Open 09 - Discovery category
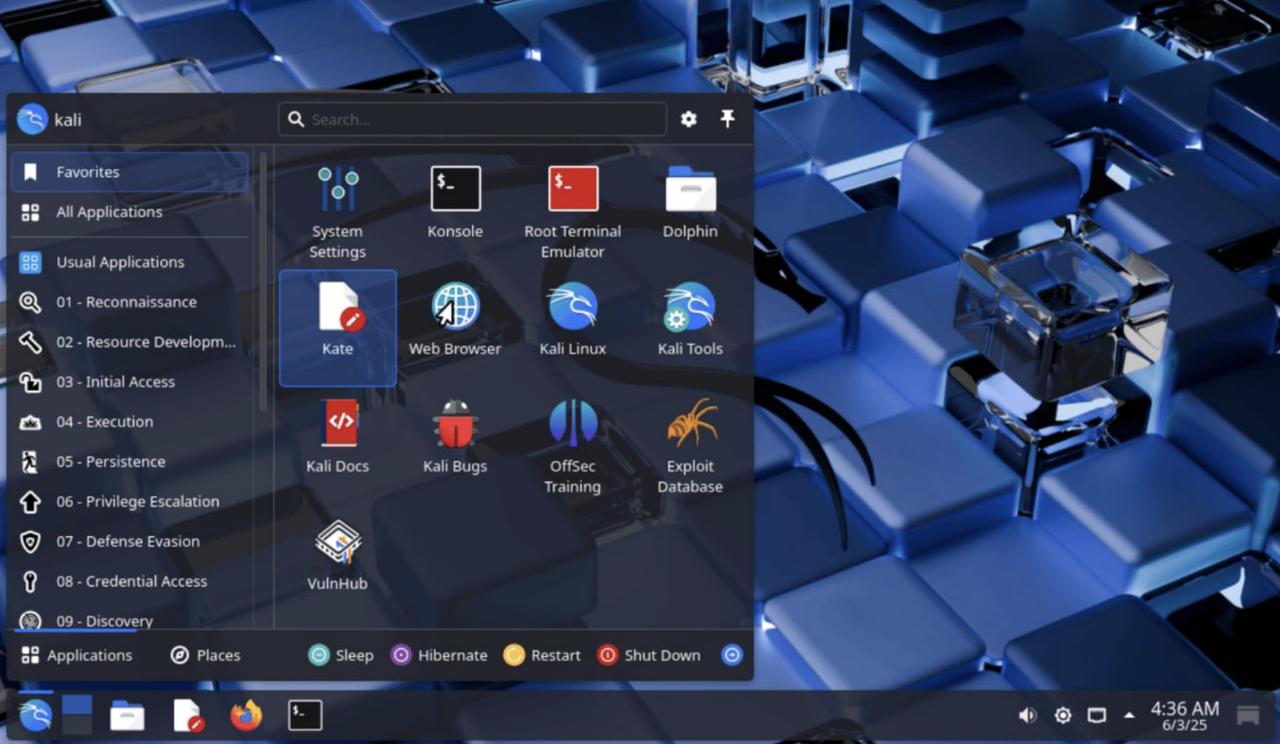 (x=130, y=620)
